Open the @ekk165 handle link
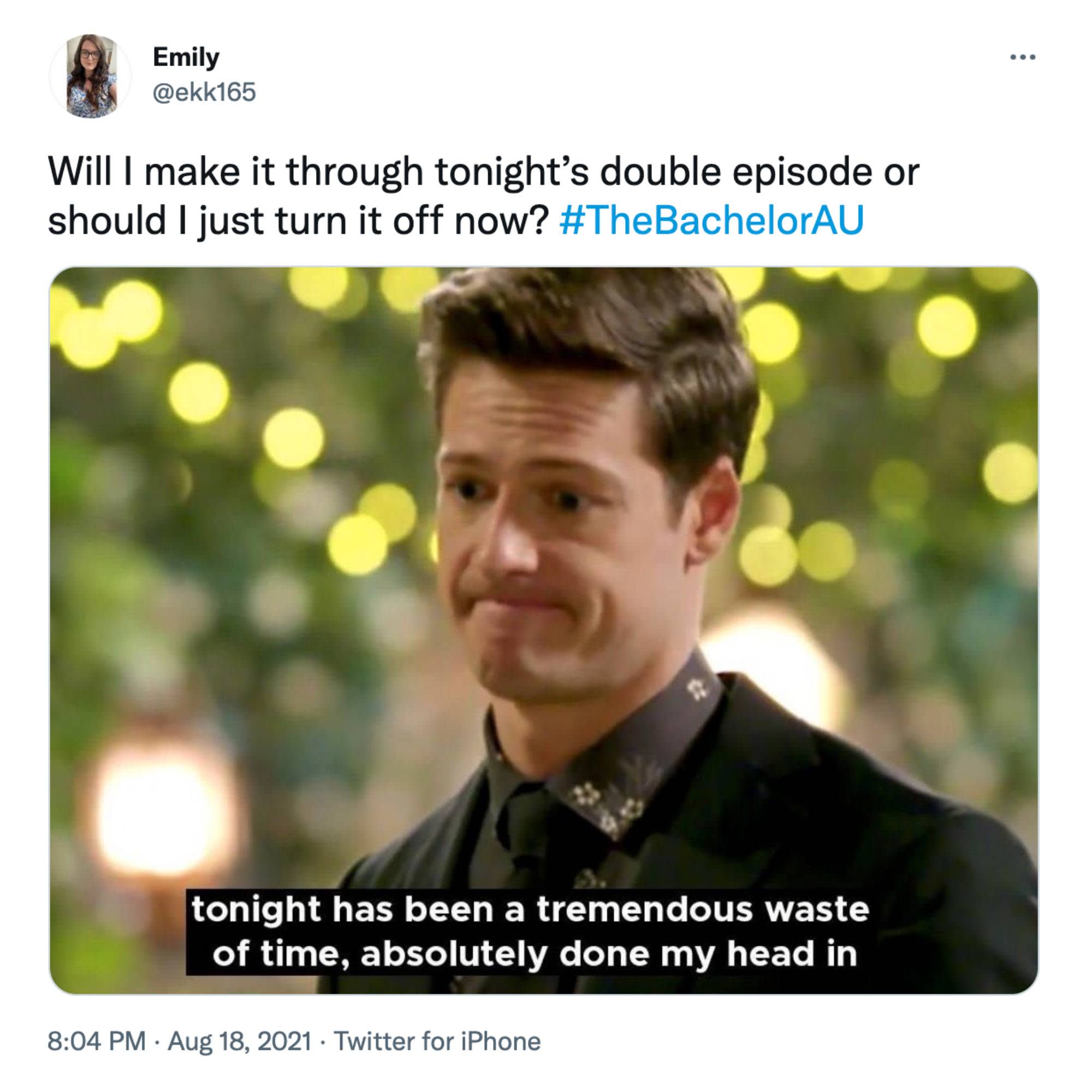The image size is (1092, 1092). (204, 92)
